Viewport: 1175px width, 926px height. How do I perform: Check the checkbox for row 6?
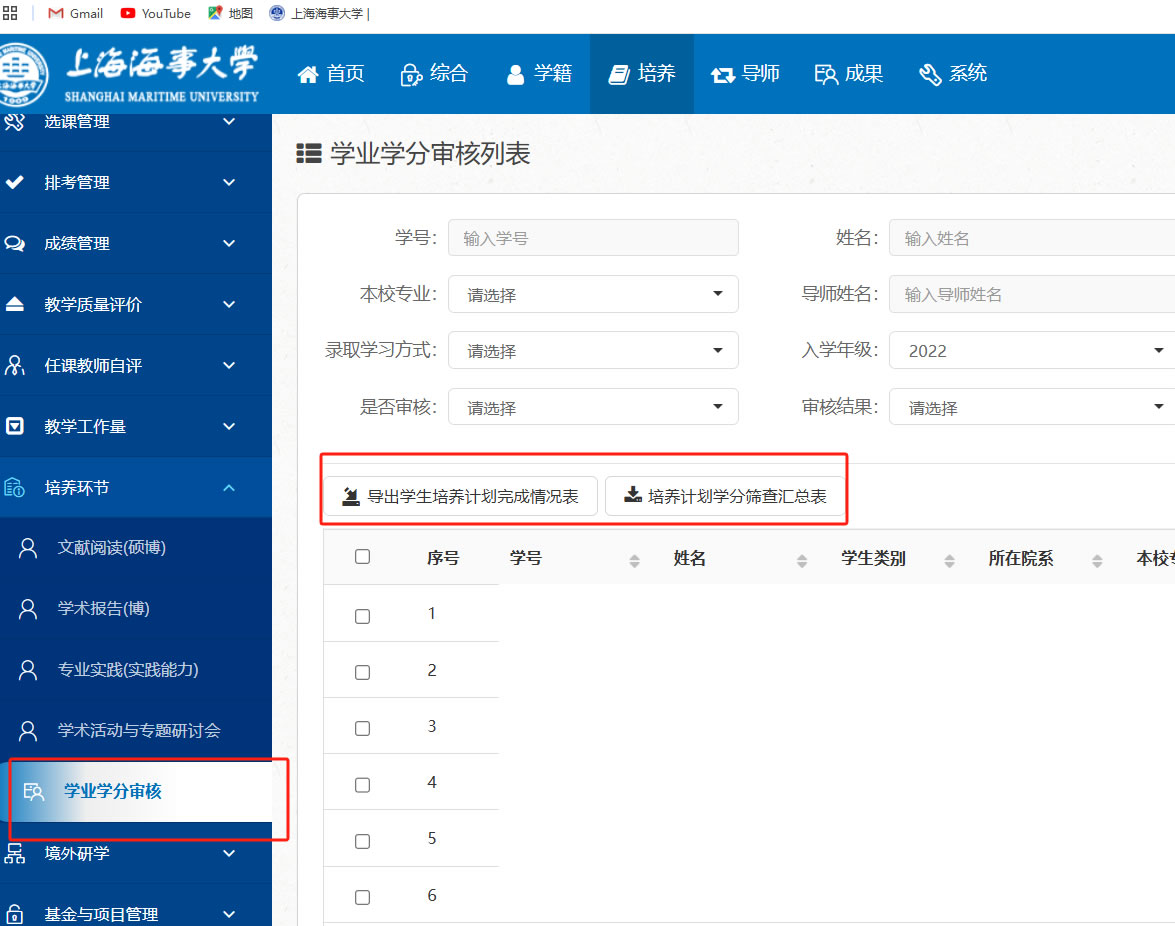363,897
